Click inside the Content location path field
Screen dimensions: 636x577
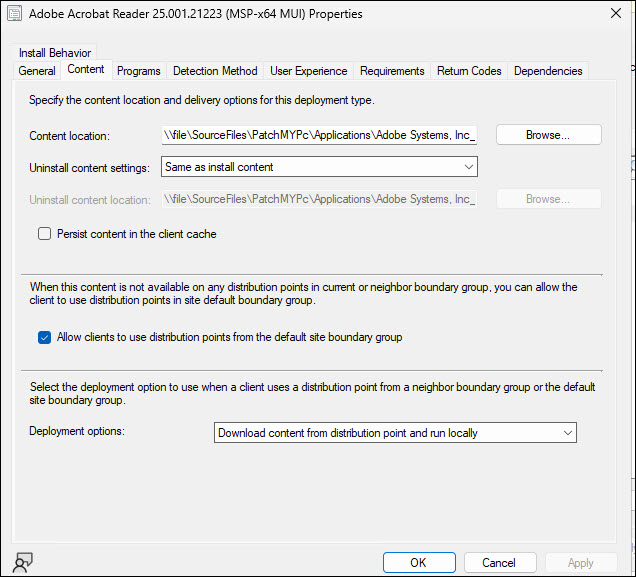pos(319,135)
